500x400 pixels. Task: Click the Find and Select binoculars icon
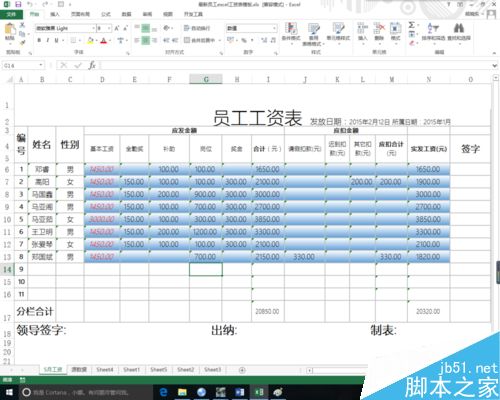[459, 28]
